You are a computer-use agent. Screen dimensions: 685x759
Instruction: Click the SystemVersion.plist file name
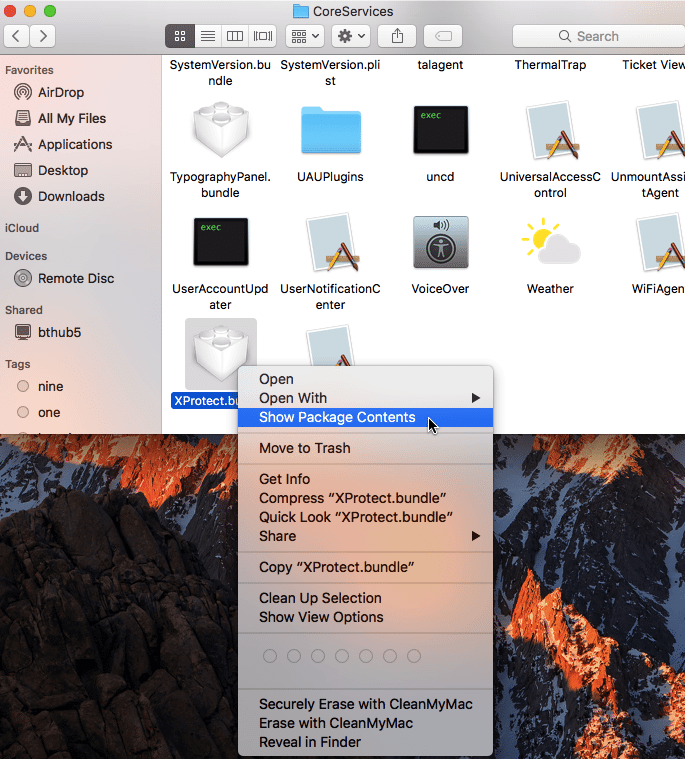(330, 73)
